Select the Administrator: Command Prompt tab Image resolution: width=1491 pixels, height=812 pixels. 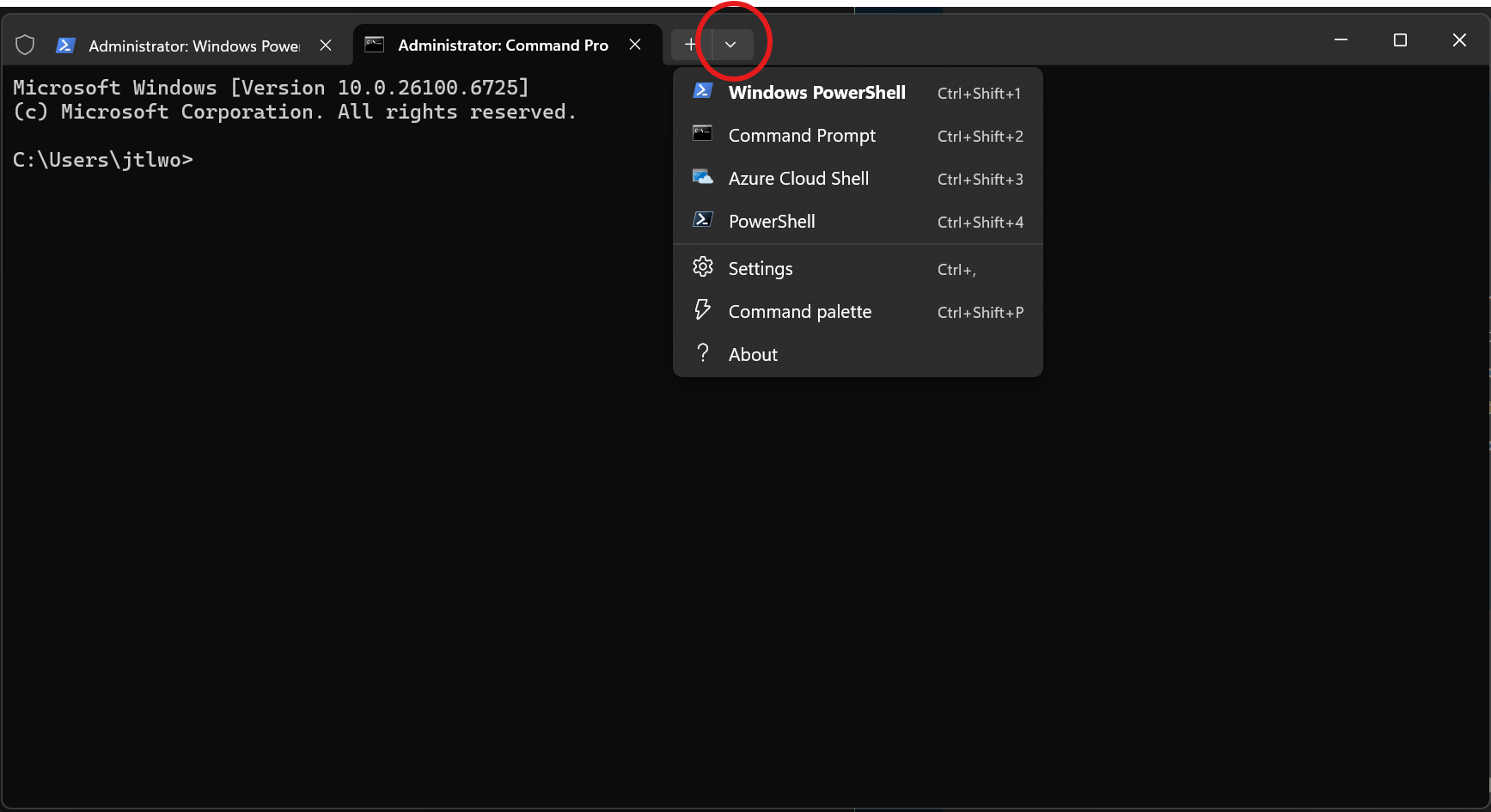coord(507,45)
